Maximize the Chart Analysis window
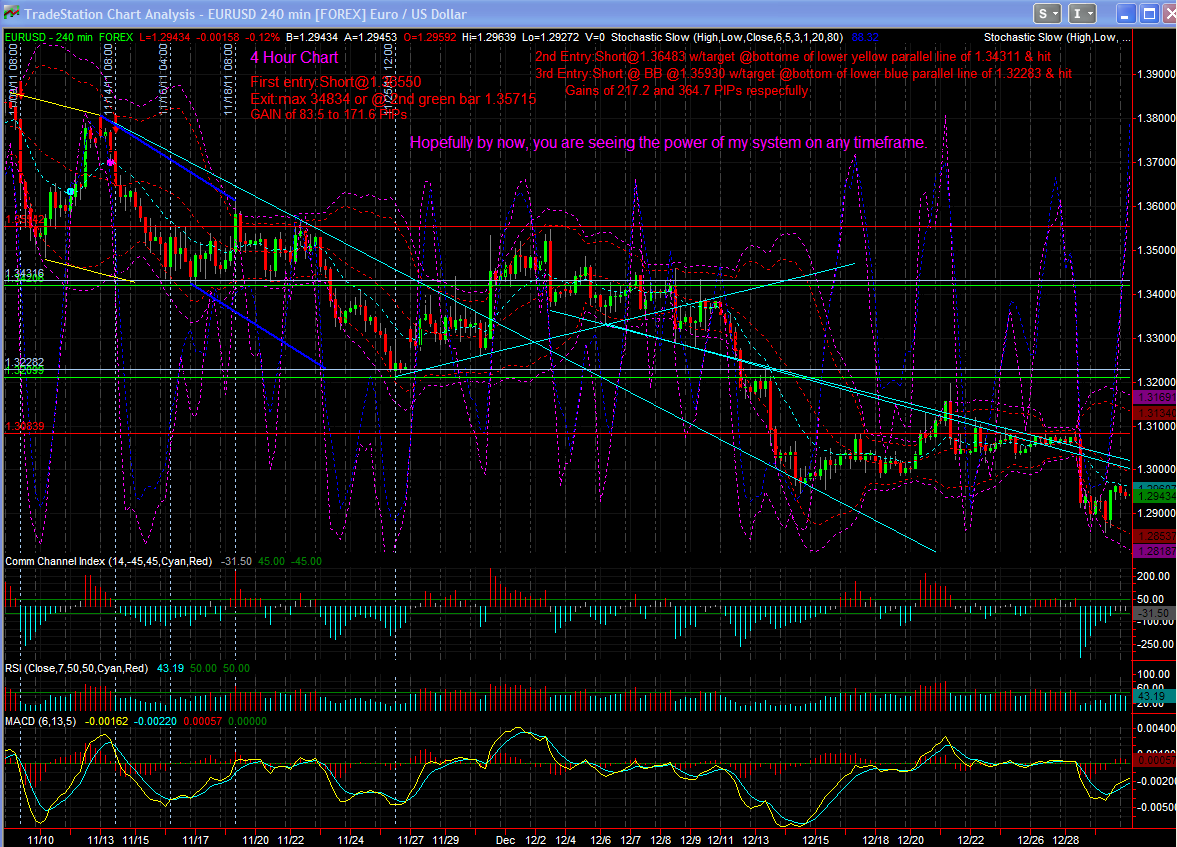This screenshot has width=1177, height=847. [x=1148, y=14]
